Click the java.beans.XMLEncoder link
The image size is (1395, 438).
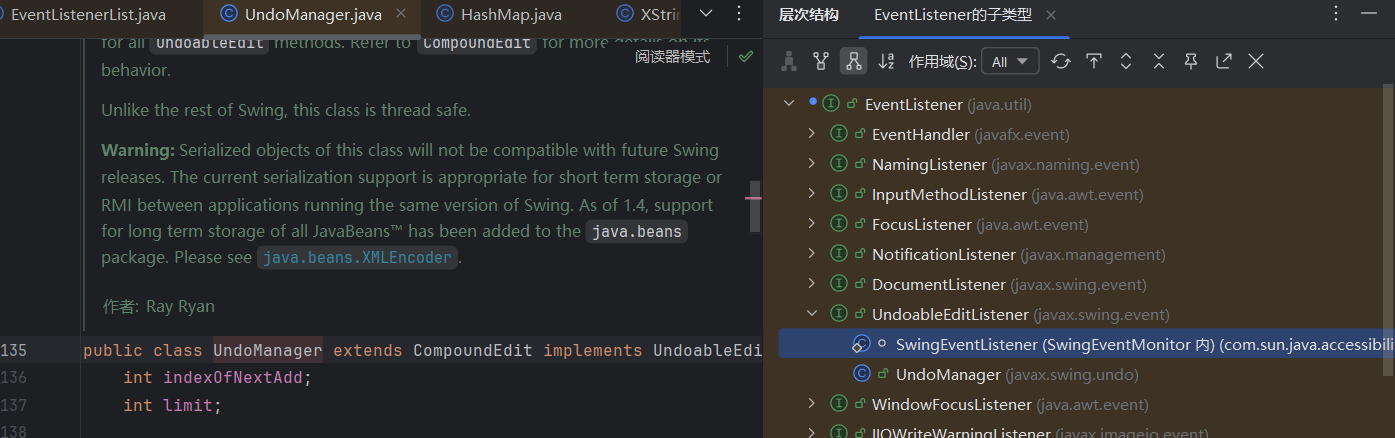pyautogui.click(x=359, y=257)
